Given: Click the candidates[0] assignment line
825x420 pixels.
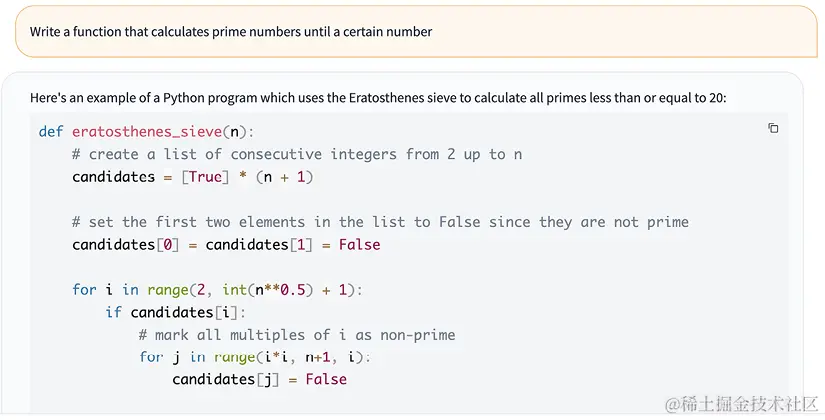Looking at the screenshot, I should (226, 245).
